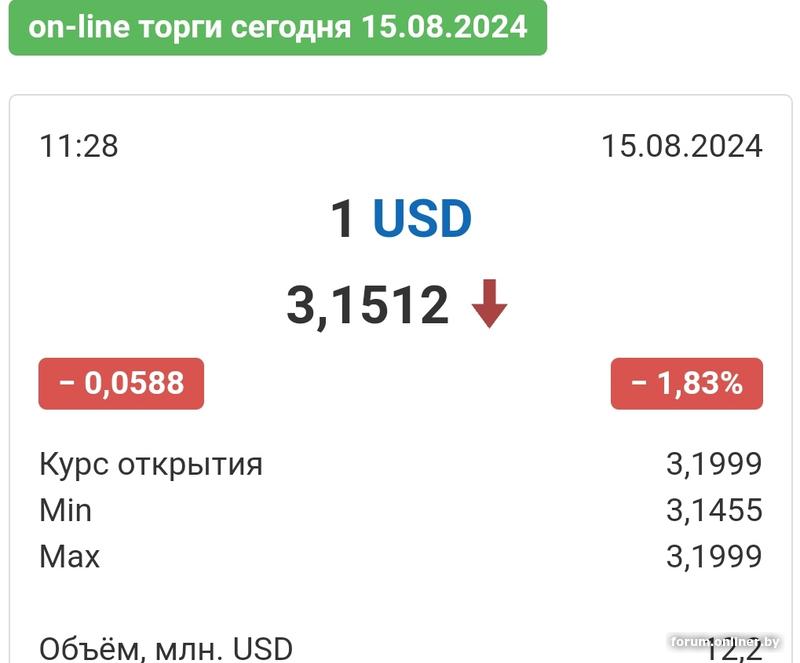
Task: Click the Курс открытия label
Action: pos(151,464)
